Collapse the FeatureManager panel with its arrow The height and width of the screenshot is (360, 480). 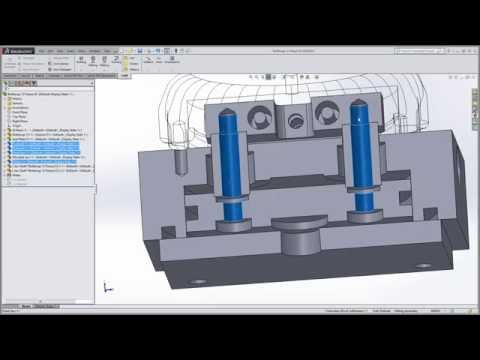92,83
